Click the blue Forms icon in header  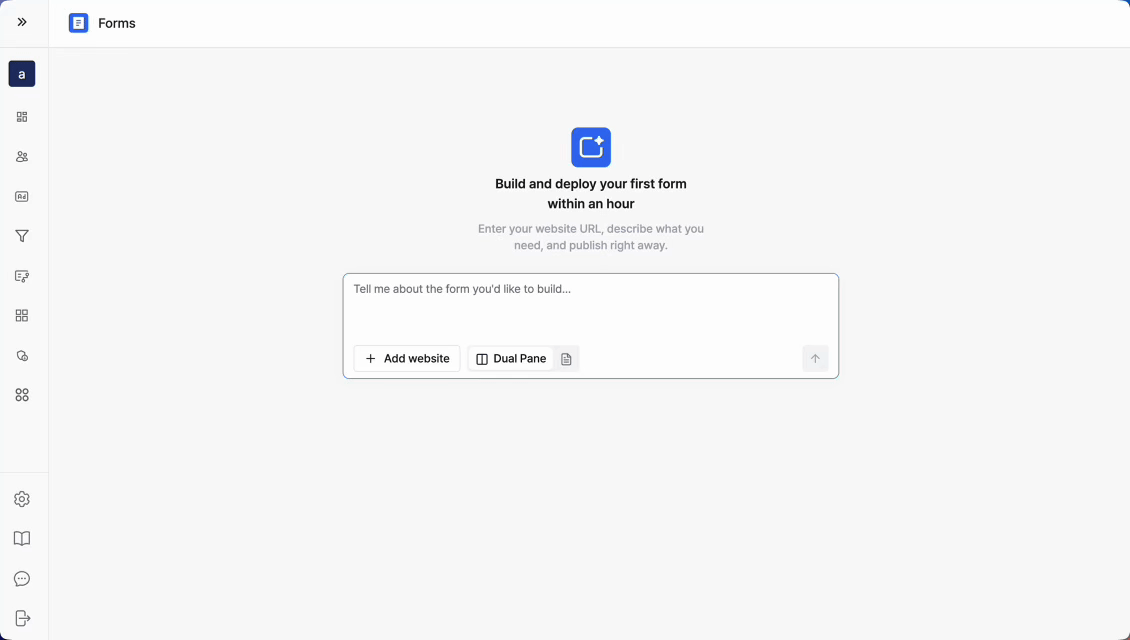(x=79, y=23)
